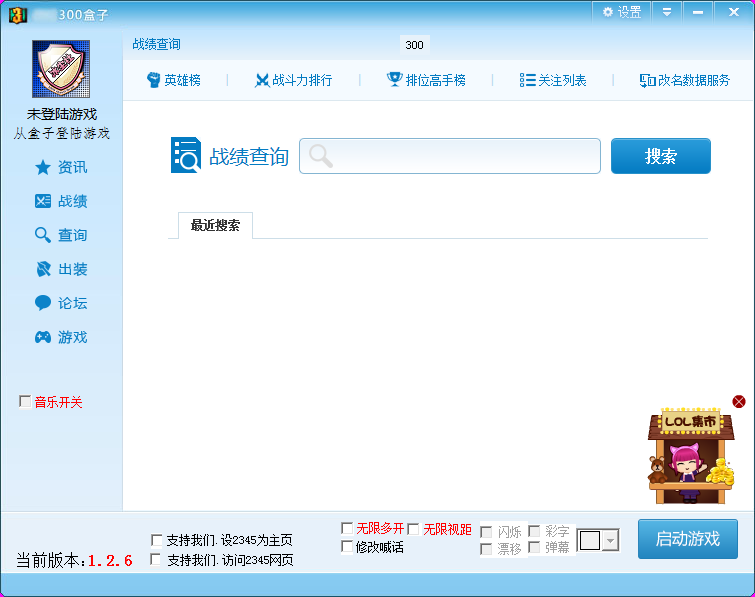Open the 关注列表 follow list tab
This screenshot has width=755, height=597.
click(553, 80)
